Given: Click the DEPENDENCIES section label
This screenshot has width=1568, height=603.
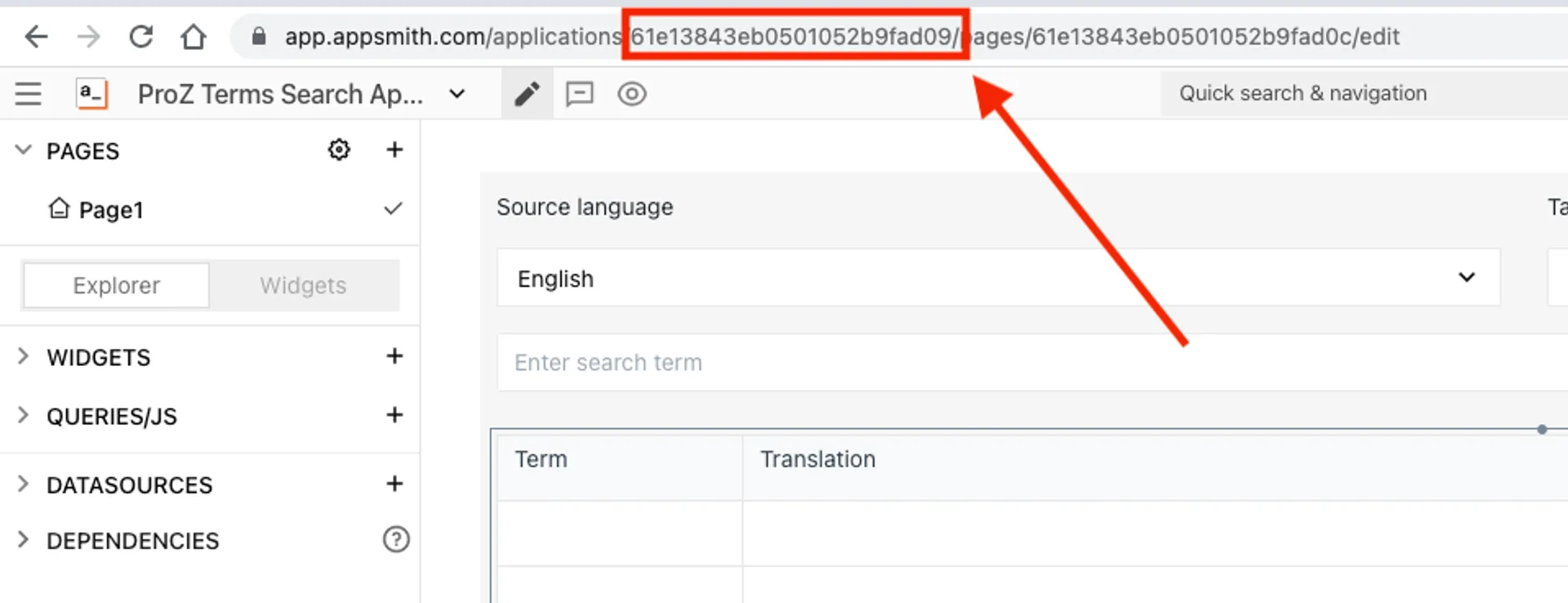Looking at the screenshot, I should tap(133, 541).
